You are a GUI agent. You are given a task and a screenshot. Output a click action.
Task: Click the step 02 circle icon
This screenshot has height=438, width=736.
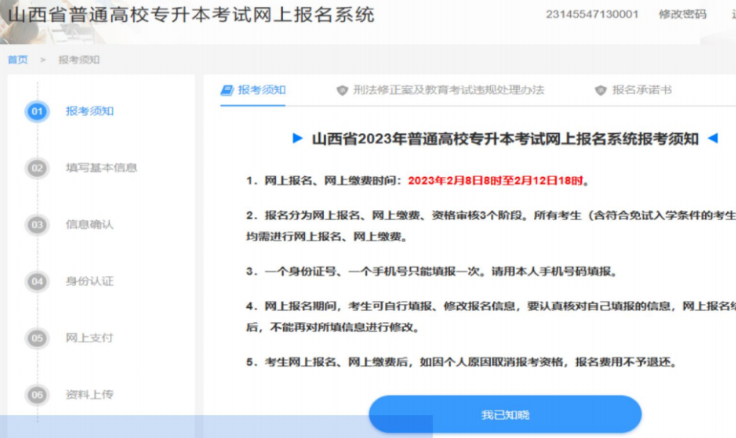tap(37, 168)
